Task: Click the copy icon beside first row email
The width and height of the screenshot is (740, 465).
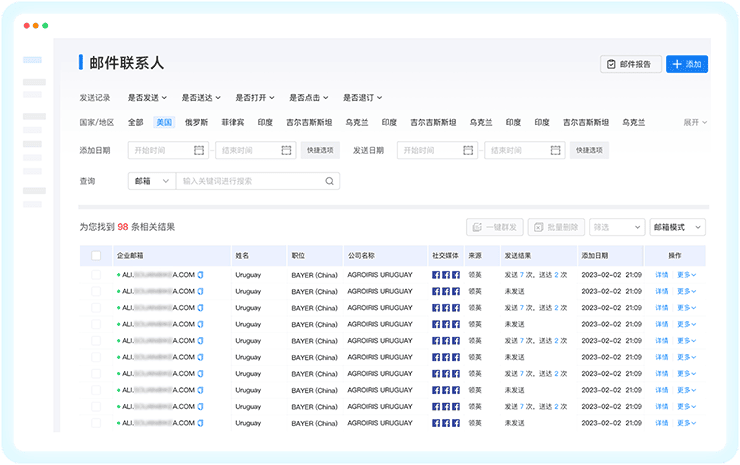Action: 200,275
